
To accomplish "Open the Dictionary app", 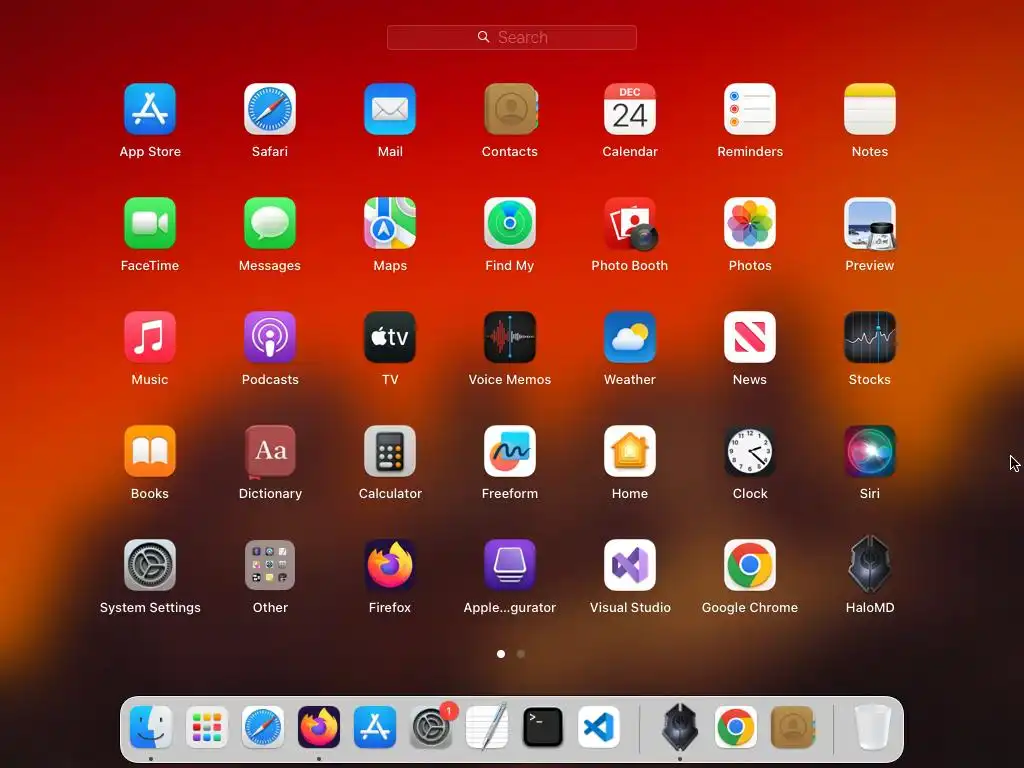I will coord(270,451).
